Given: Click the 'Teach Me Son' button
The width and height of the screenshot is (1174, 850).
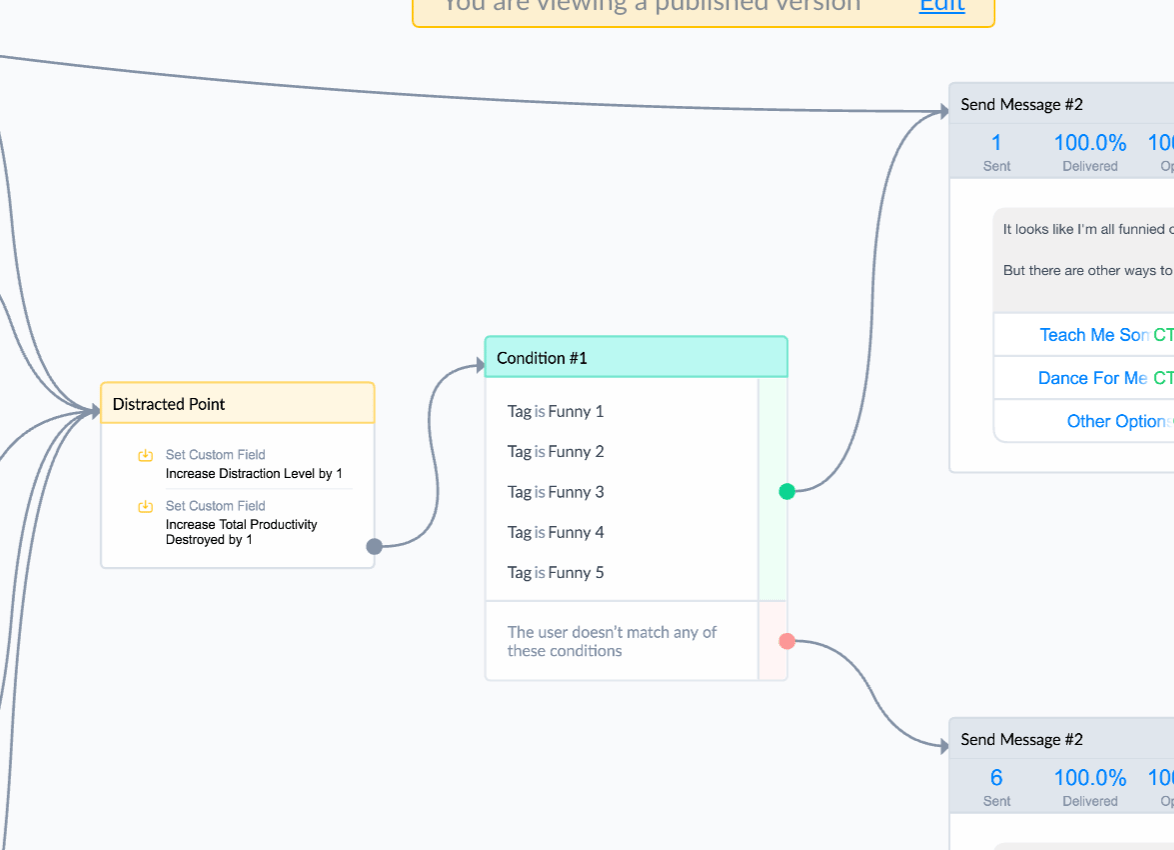Looking at the screenshot, I should [1084, 335].
